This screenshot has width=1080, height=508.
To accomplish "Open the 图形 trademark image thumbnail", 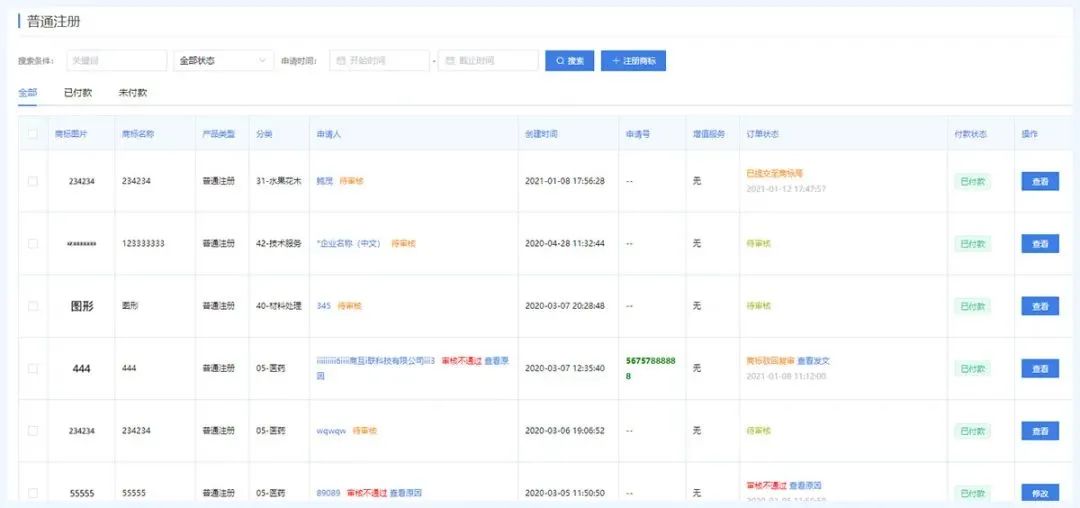I will (82, 306).
